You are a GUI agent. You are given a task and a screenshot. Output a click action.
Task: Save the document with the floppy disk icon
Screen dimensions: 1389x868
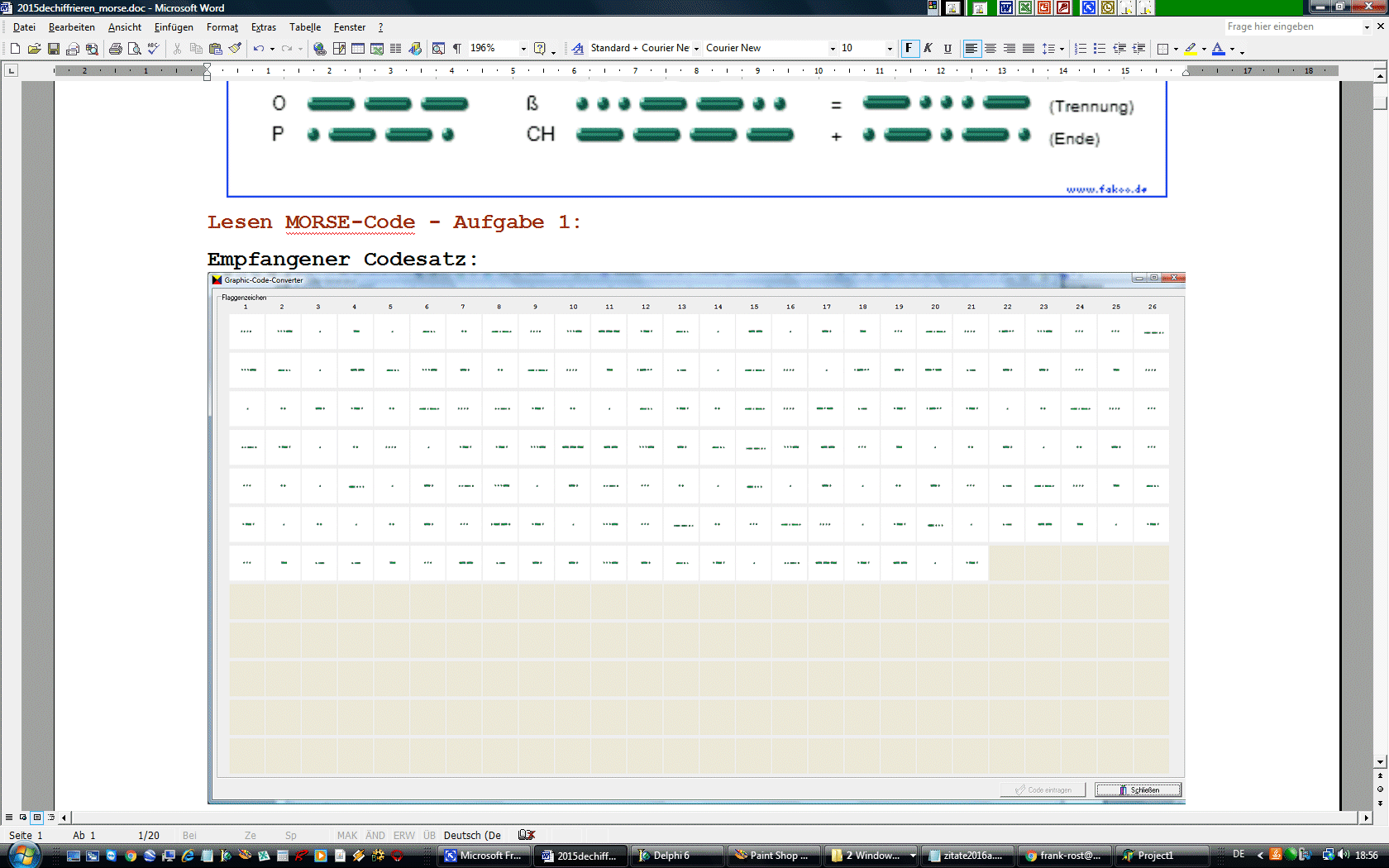point(53,49)
